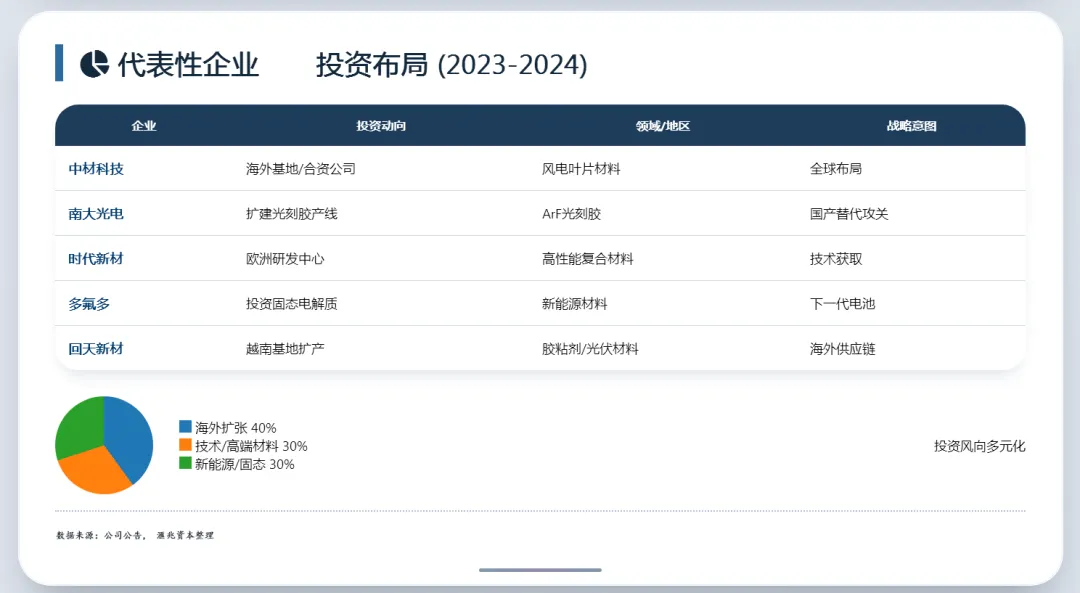The image size is (1080, 593).
Task: Click the 投资固态电解质 cell
Action: (x=292, y=304)
